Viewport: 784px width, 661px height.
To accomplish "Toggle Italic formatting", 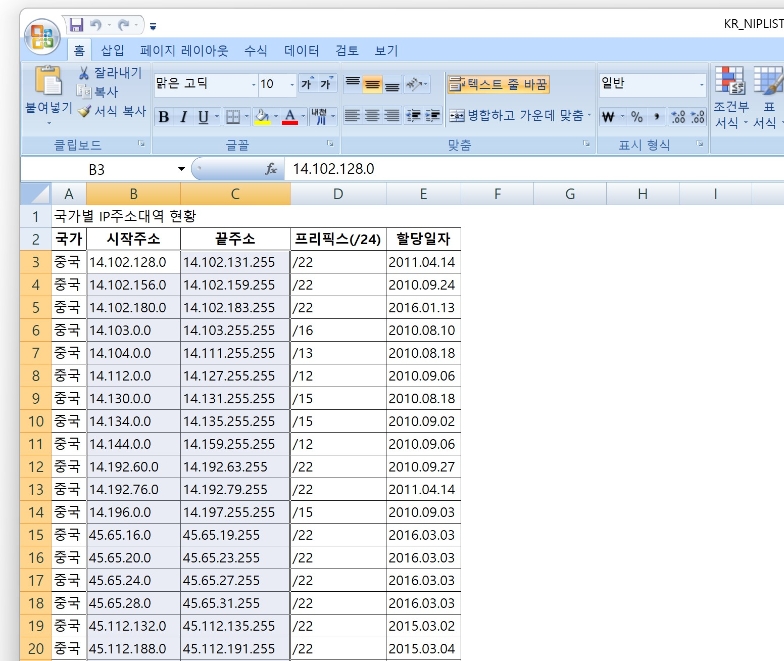I will pyautogui.click(x=184, y=117).
